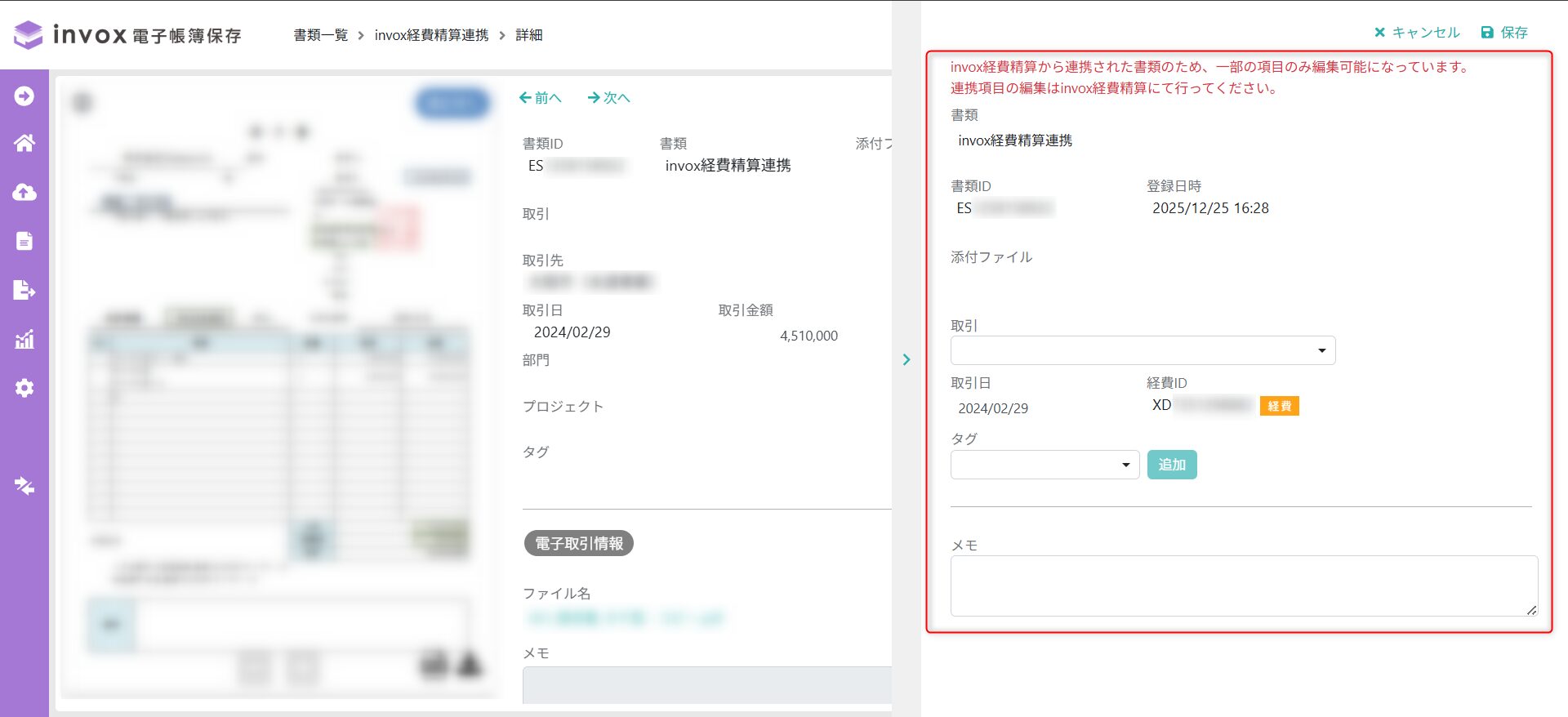The image size is (1568, 717).
Task: Open the document list icon in sidebar
Action: (24, 241)
